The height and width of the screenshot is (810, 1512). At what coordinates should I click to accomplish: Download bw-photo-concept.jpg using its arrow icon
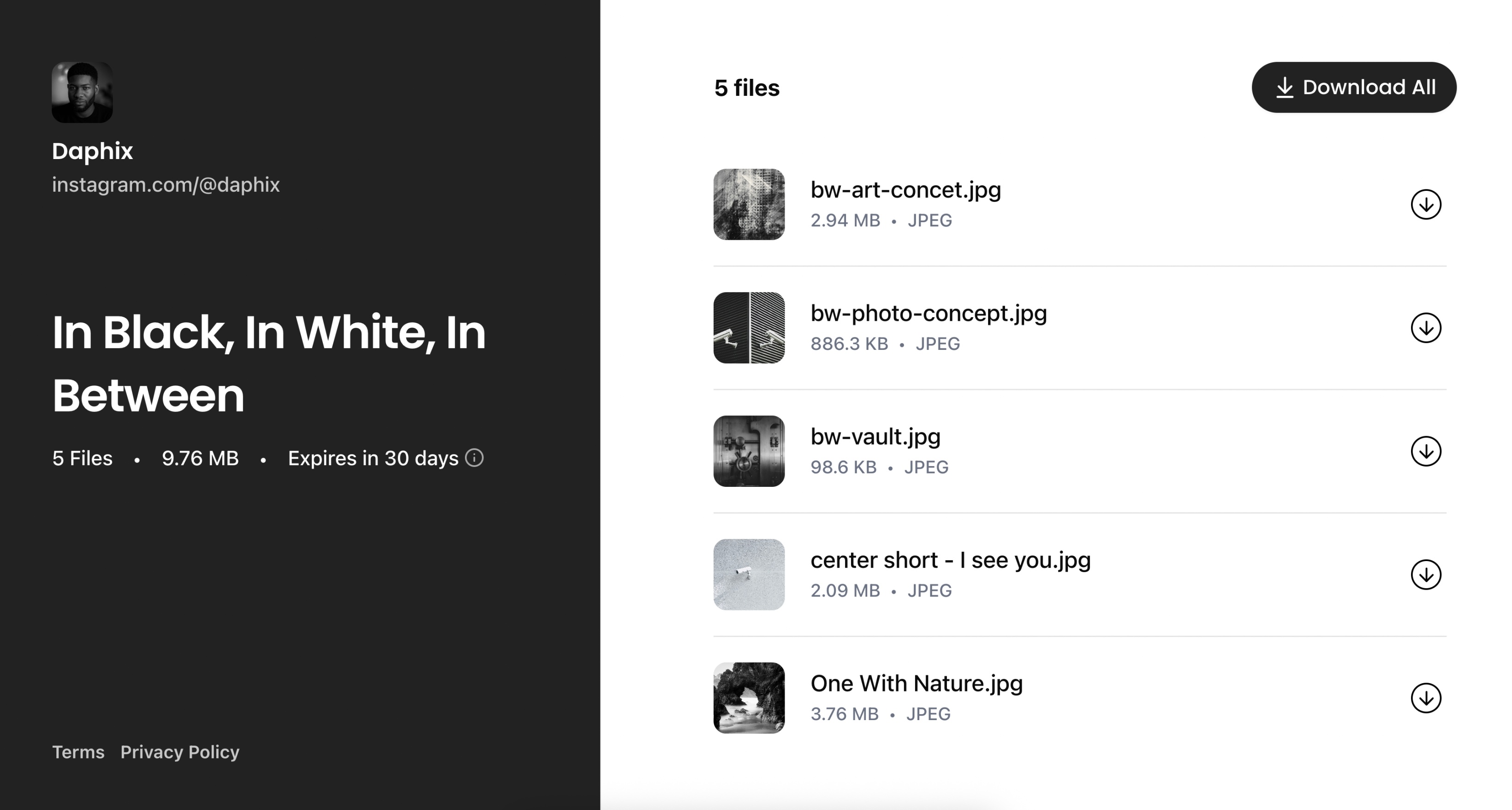(x=1425, y=328)
